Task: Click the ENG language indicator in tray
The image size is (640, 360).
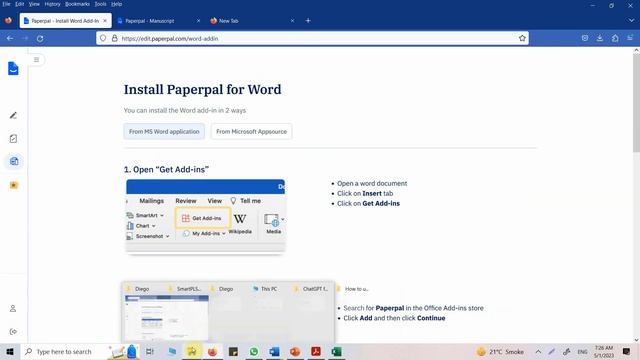Action: 582,351
